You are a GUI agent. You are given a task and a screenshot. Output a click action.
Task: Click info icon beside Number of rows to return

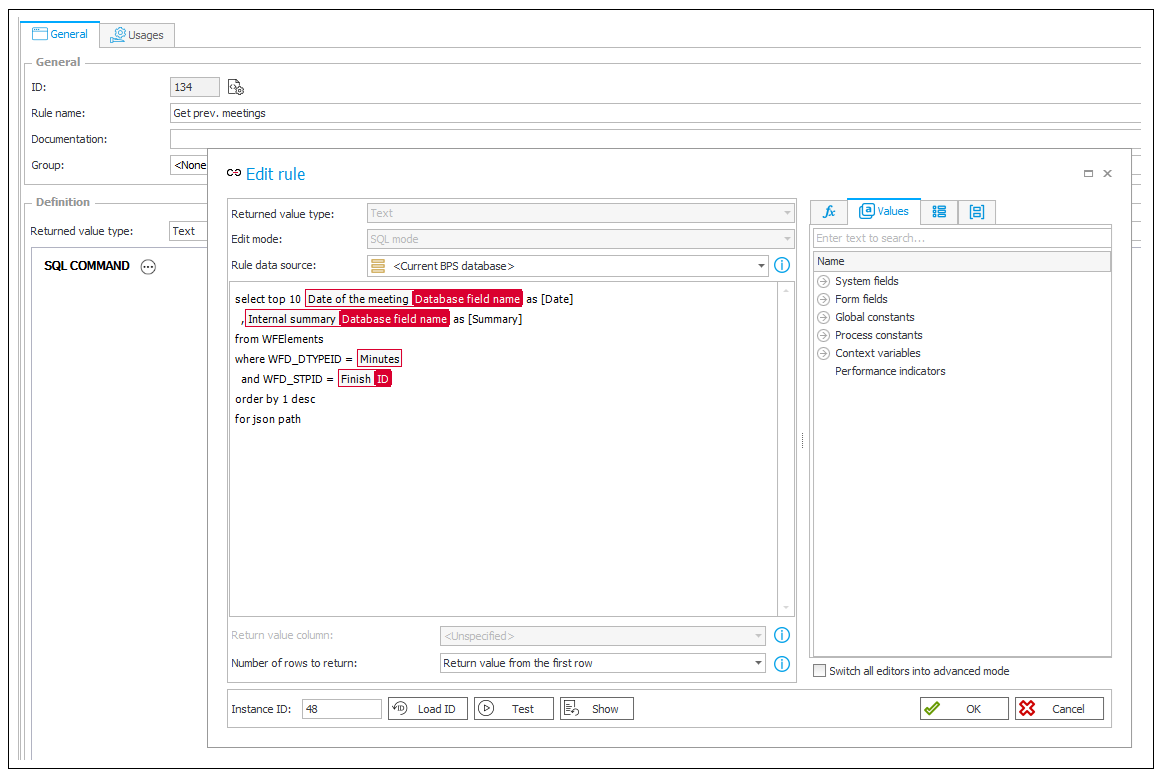[x=782, y=663]
